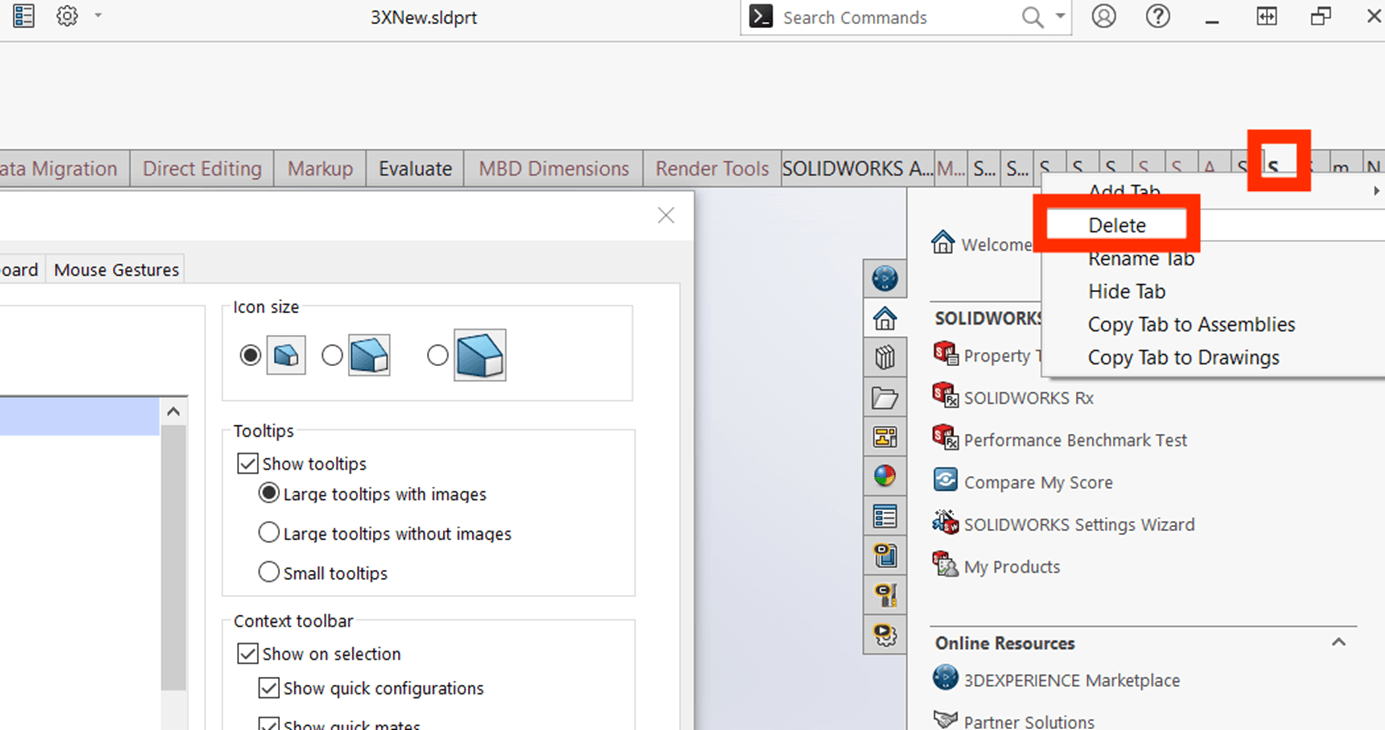Switch to the Direct Editing tab
Viewport: 1385px width, 730px height.
pos(202,168)
